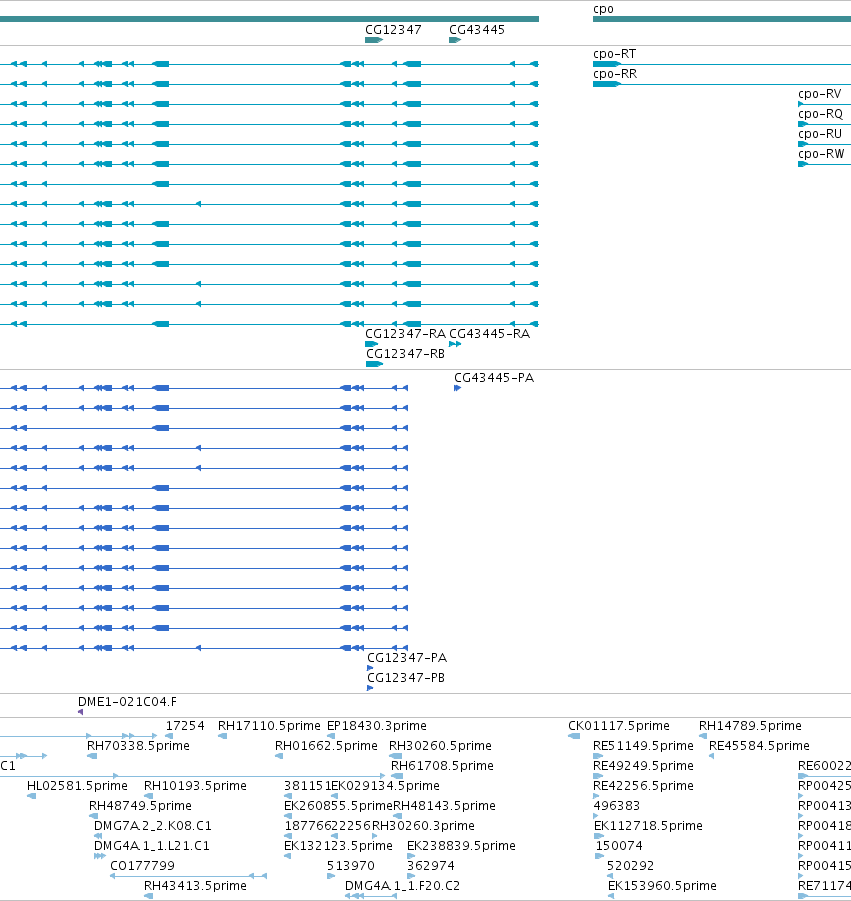Screen dimensions: 851x901
Task: Open HL02581.5prime details
Action: point(77,786)
